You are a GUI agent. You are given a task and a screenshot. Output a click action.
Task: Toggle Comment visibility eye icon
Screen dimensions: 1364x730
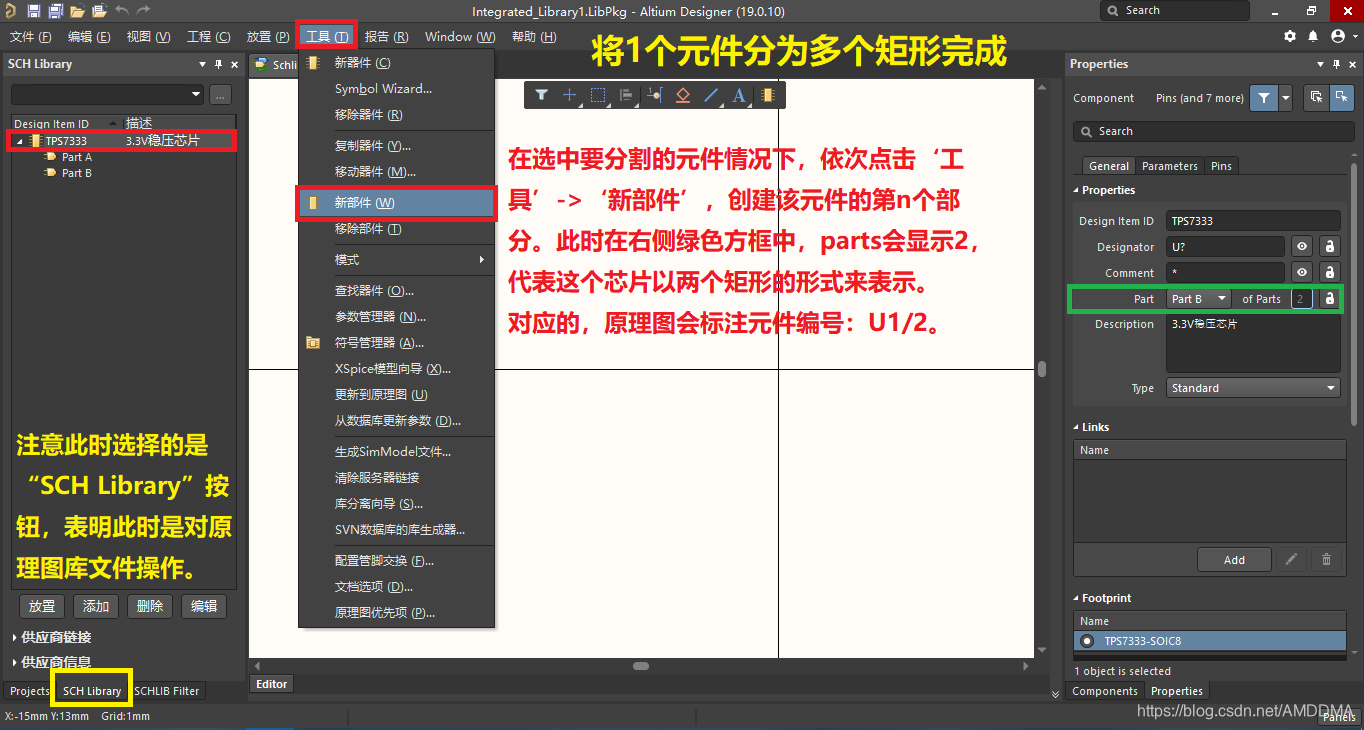click(x=1302, y=272)
